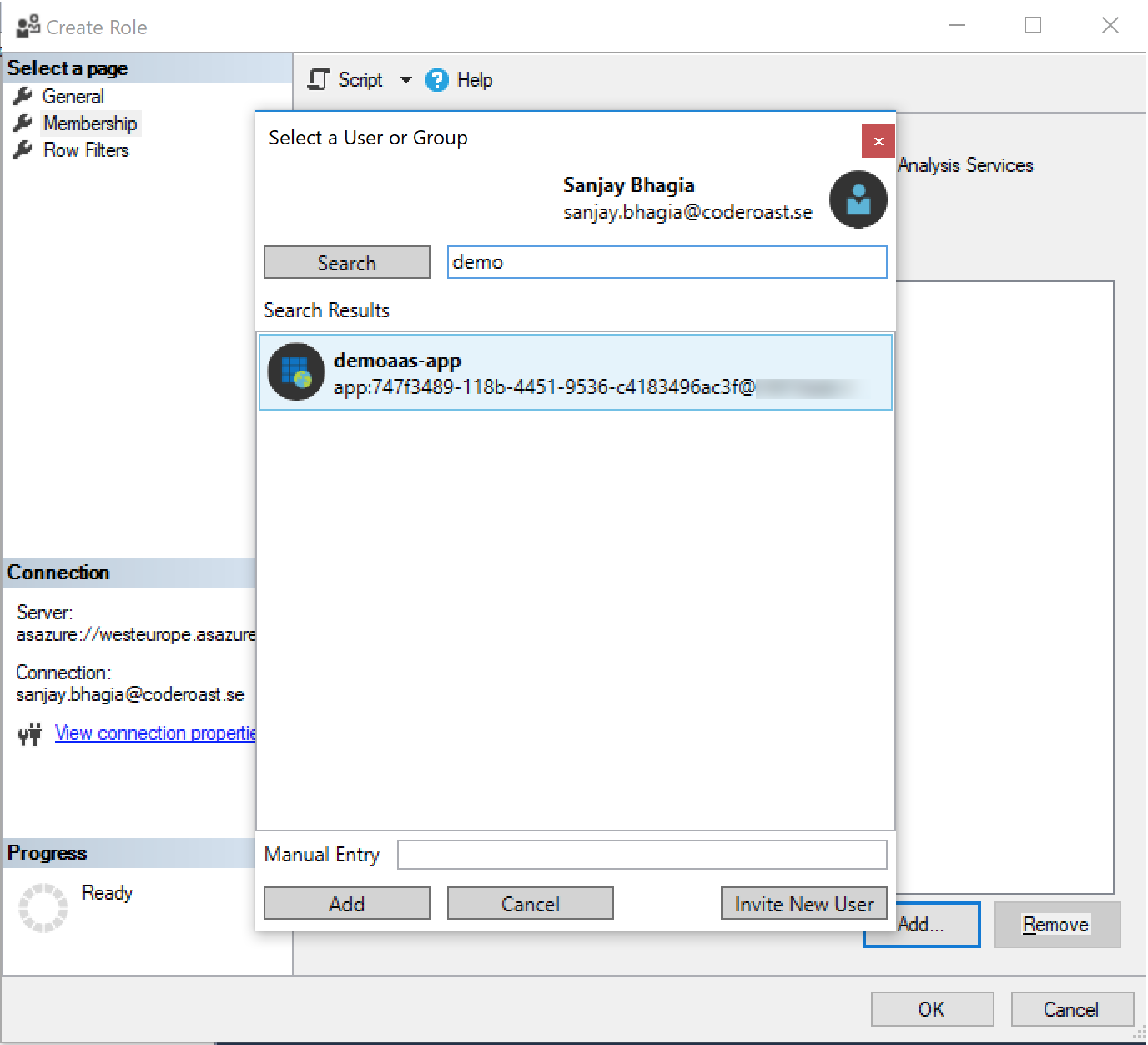Select the General page
This screenshot has height=1045, width=1148.
tap(73, 97)
